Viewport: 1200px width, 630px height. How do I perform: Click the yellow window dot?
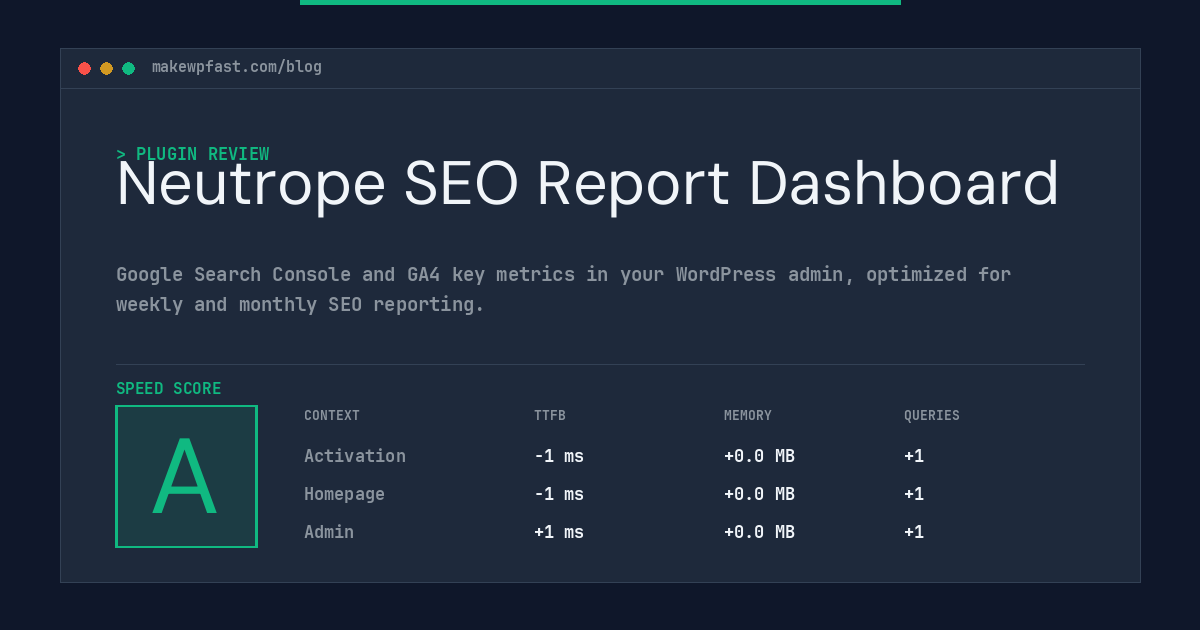click(x=106, y=68)
